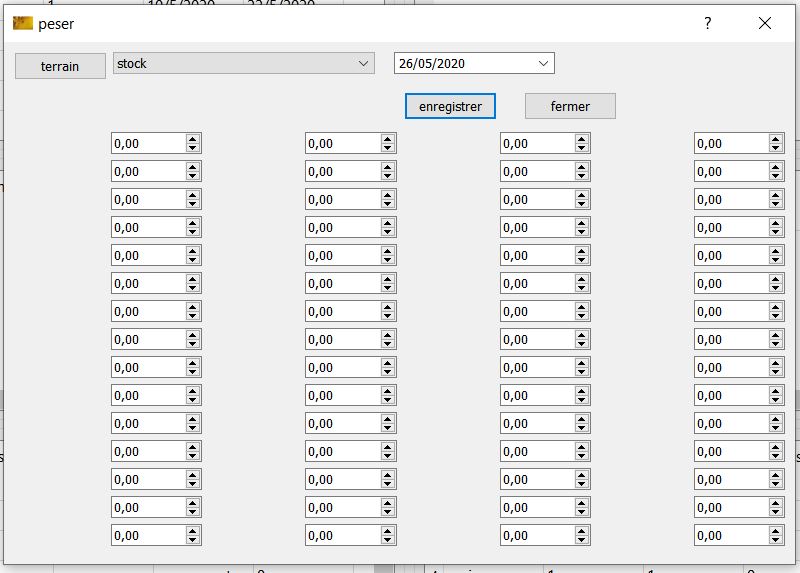Screen dimensions: 800x573
Task: Increase second column first row spinner
Action: (x=388, y=139)
